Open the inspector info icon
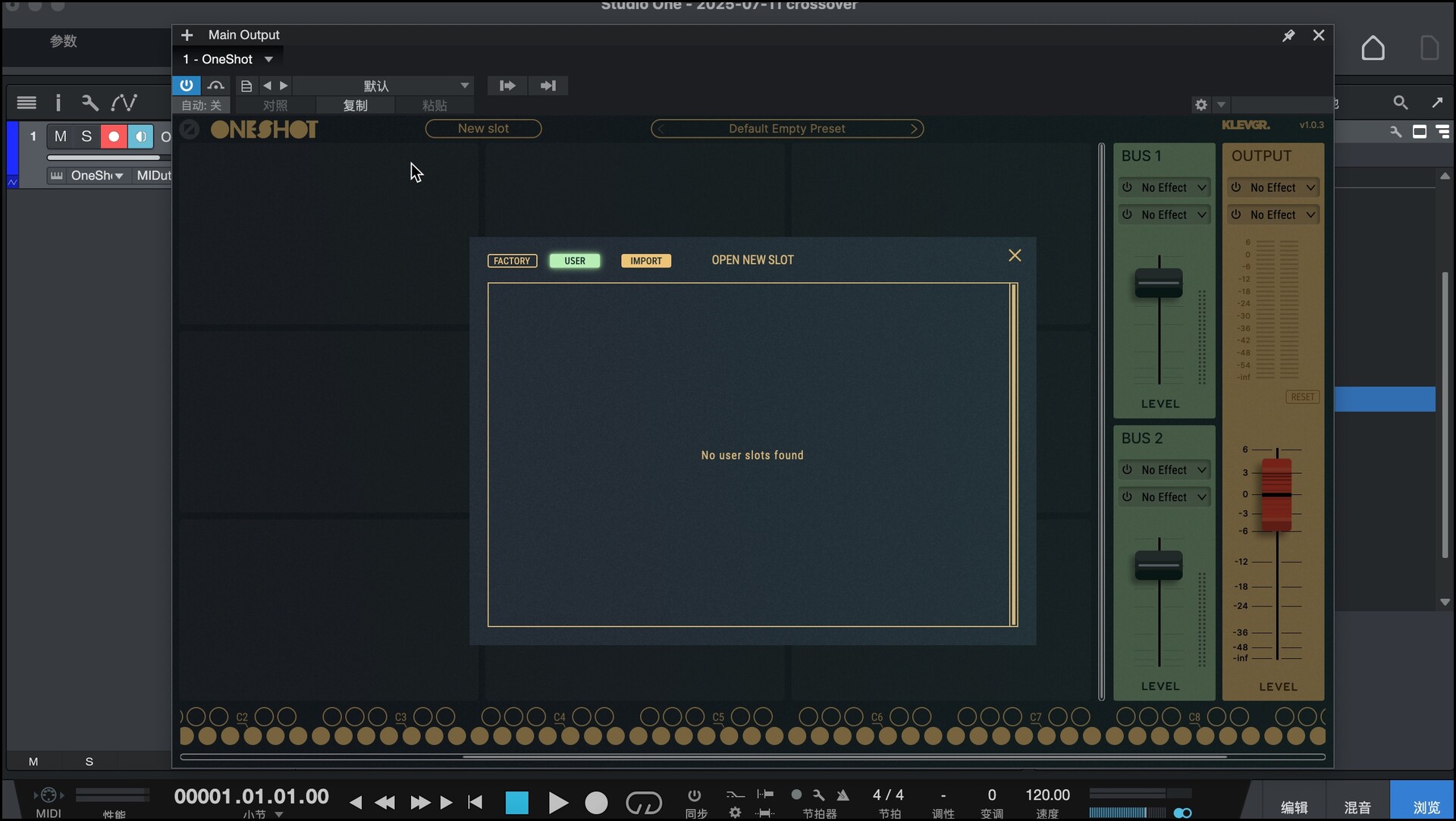Image resolution: width=1456 pixels, height=821 pixels. tap(58, 102)
